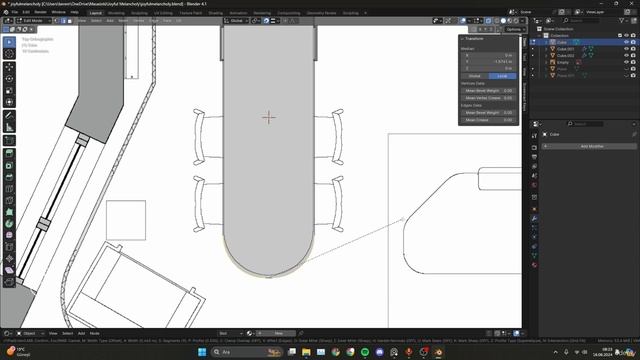Screen dimensions: 640x360
Task: Open the Render menu
Action: pyautogui.click(x=40, y=12)
